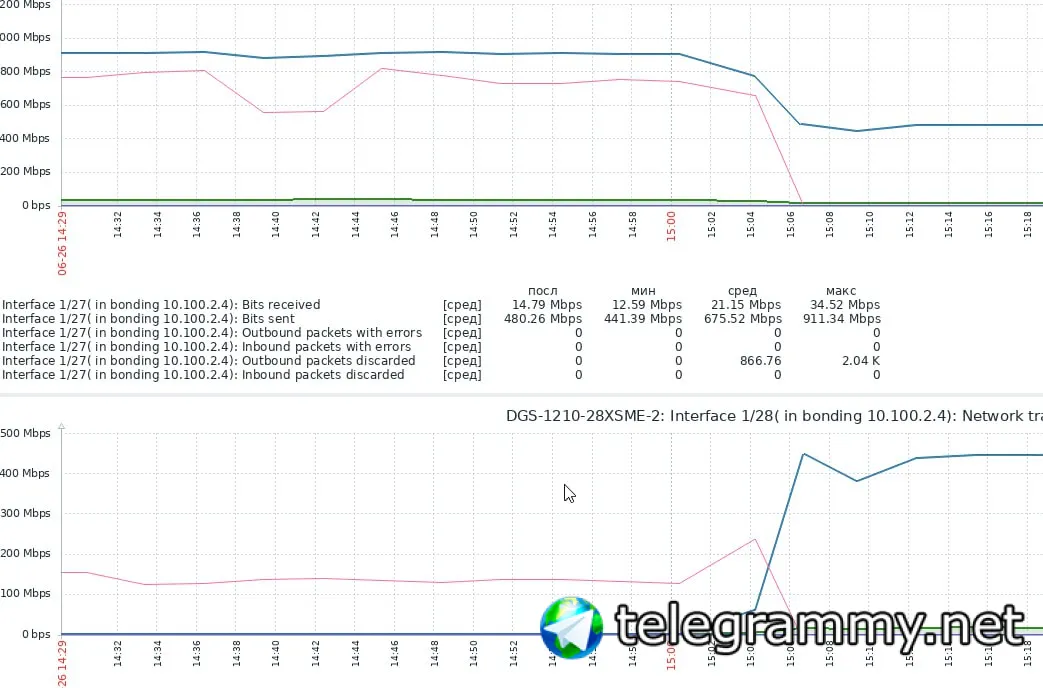Click the 15:12 time label in the top graph
This screenshot has width=1043, height=688.
[909, 224]
